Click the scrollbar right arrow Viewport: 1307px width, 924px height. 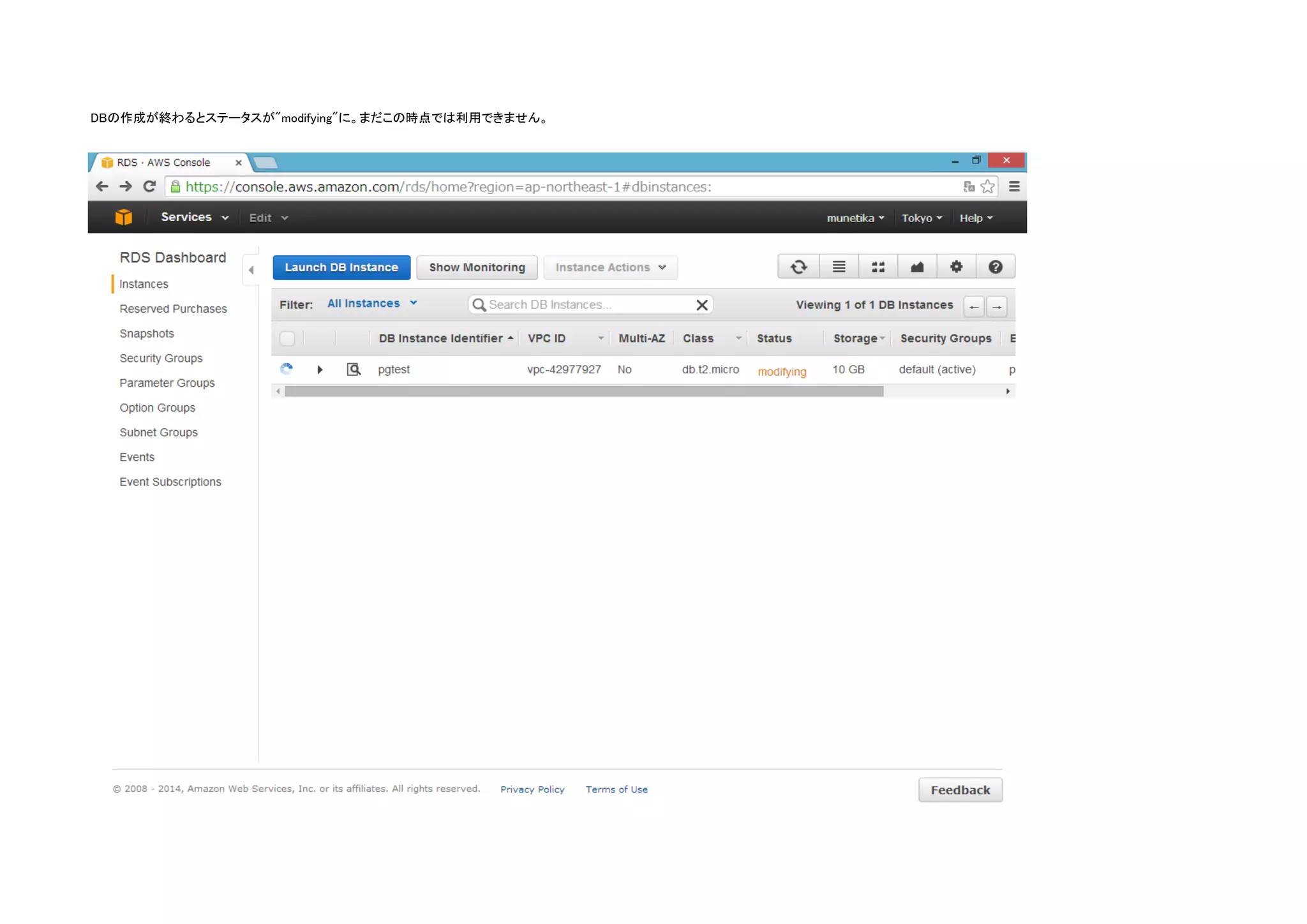(x=1008, y=391)
